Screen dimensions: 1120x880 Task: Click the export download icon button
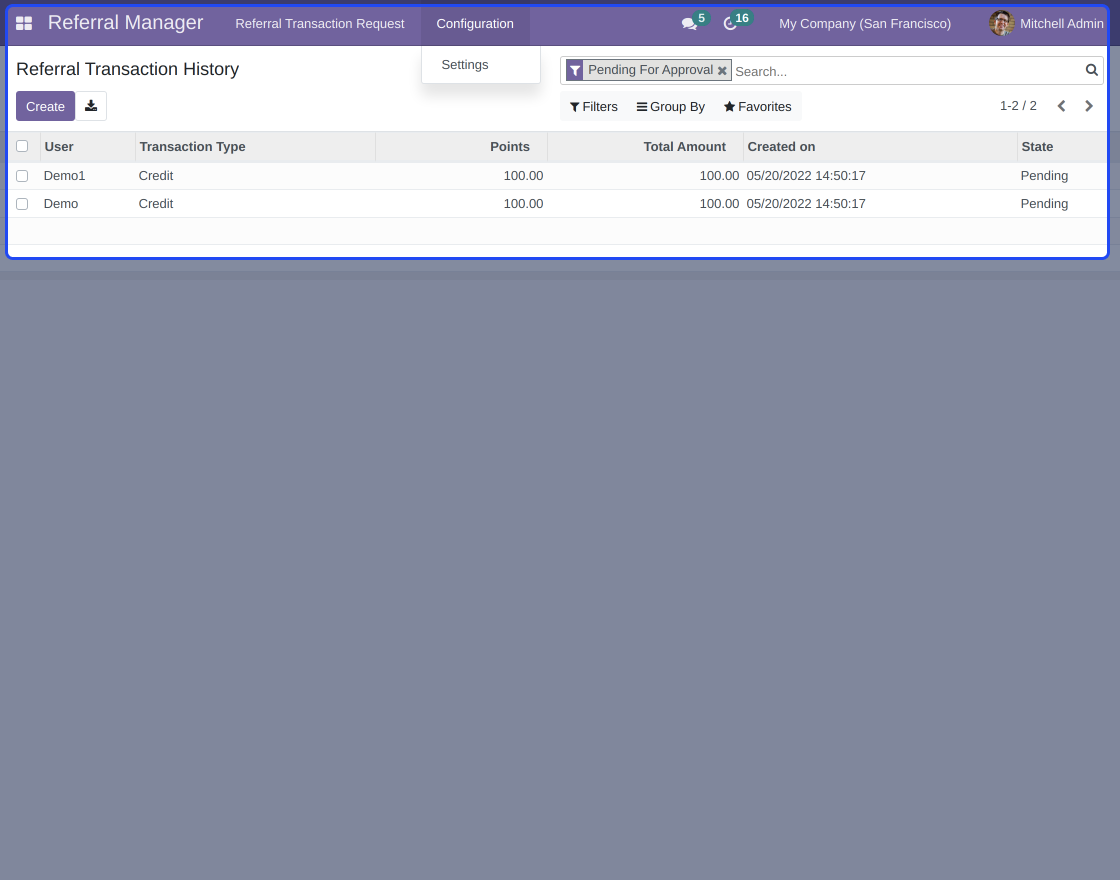pyautogui.click(x=91, y=106)
